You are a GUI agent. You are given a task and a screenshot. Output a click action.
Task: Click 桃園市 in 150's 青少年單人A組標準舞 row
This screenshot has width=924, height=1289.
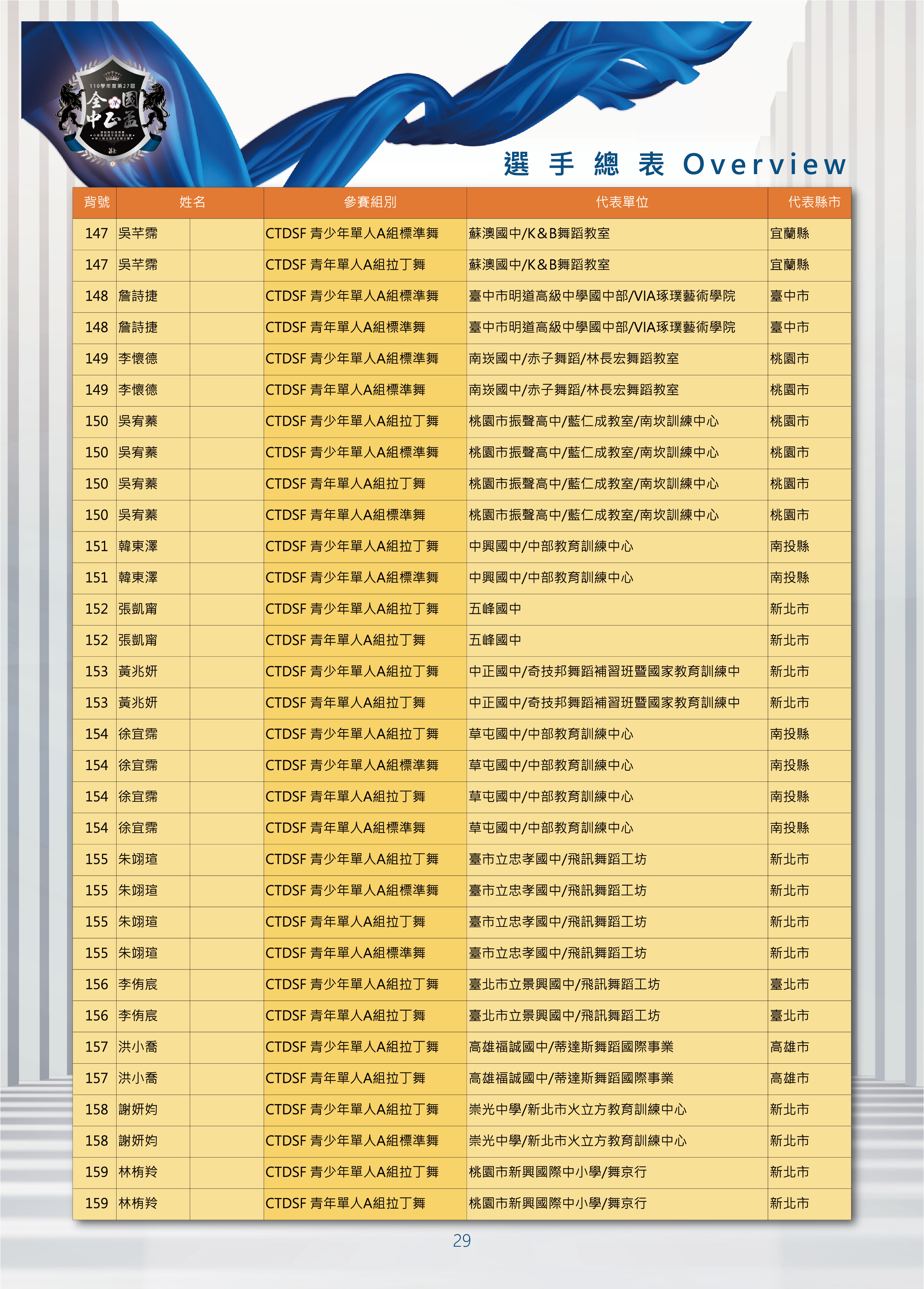[x=789, y=452]
